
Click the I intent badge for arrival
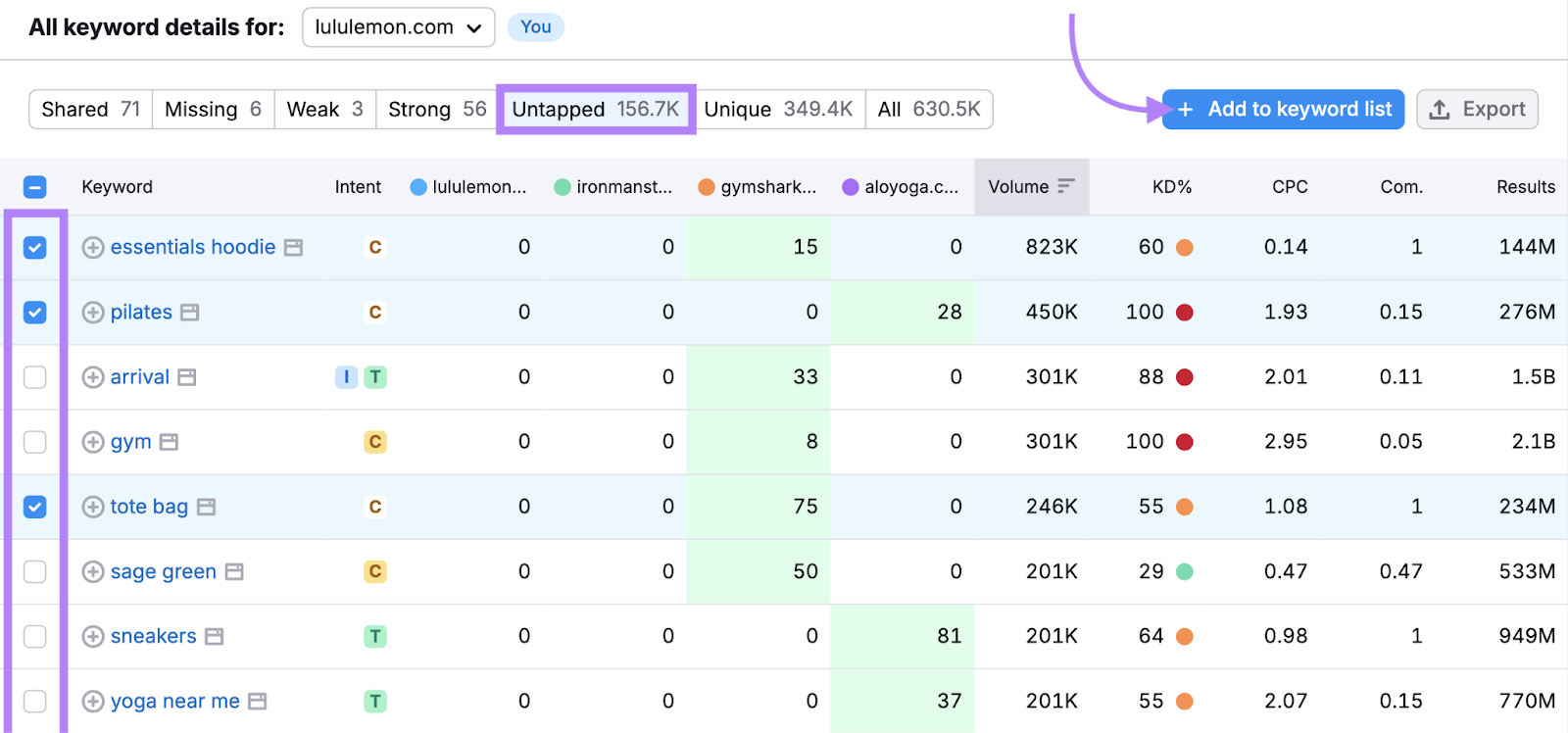(x=346, y=377)
